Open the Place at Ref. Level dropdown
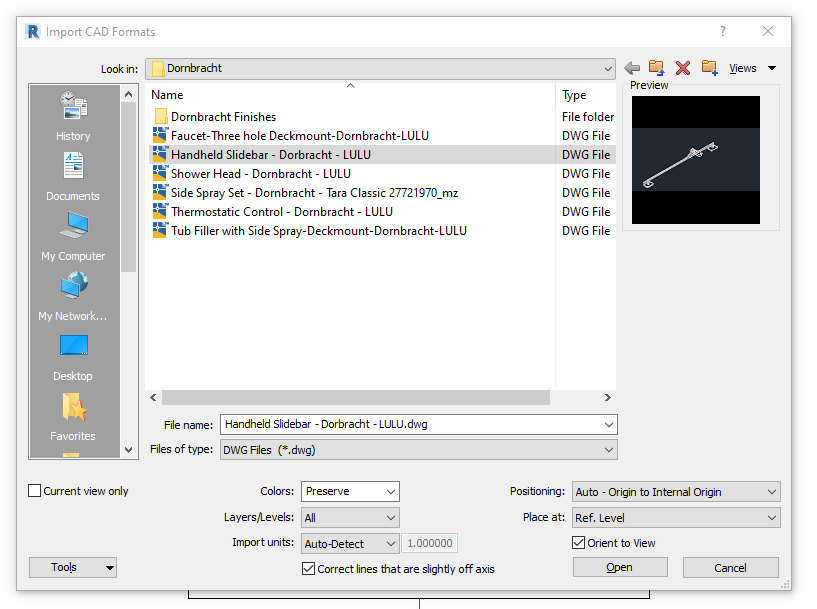The width and height of the screenshot is (817, 609). point(676,518)
